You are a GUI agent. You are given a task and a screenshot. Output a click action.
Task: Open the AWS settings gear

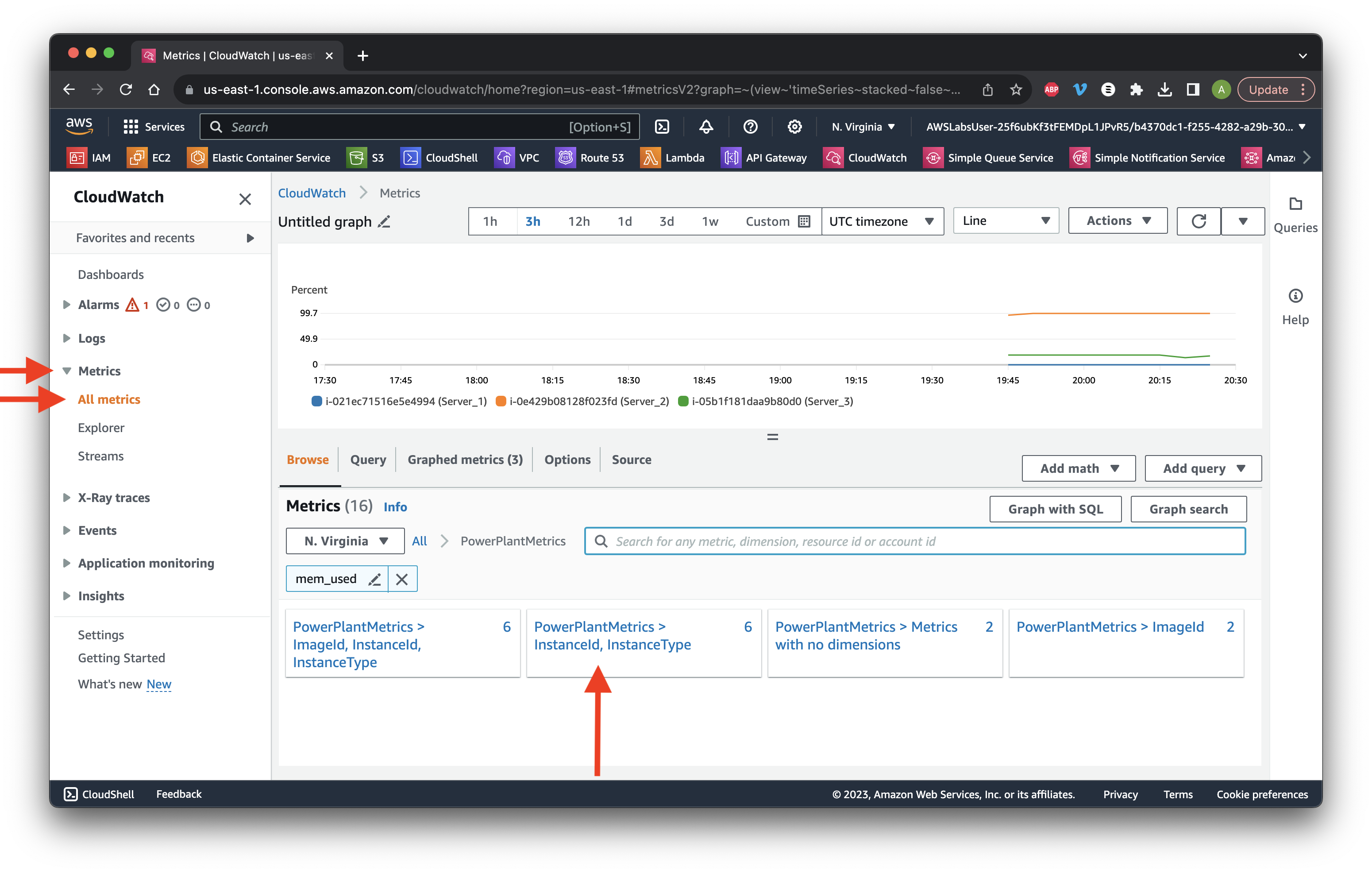click(x=794, y=127)
